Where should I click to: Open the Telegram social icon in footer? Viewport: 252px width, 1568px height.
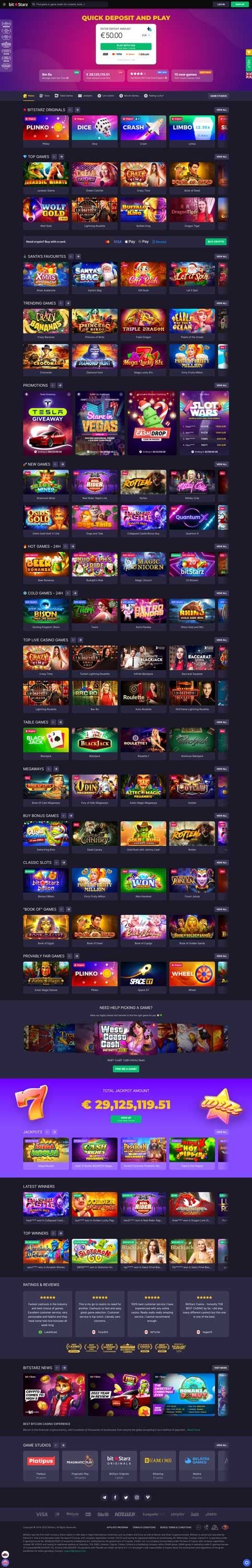[104, 1497]
